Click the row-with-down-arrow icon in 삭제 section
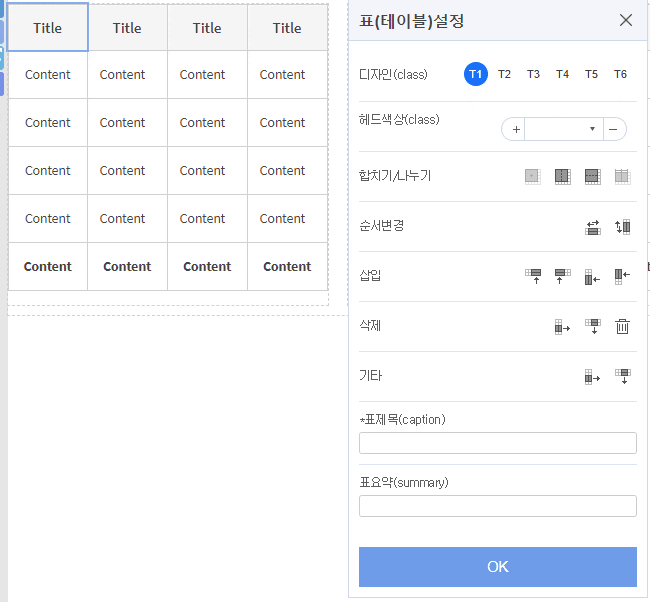This screenshot has height=602, width=650. point(592,326)
